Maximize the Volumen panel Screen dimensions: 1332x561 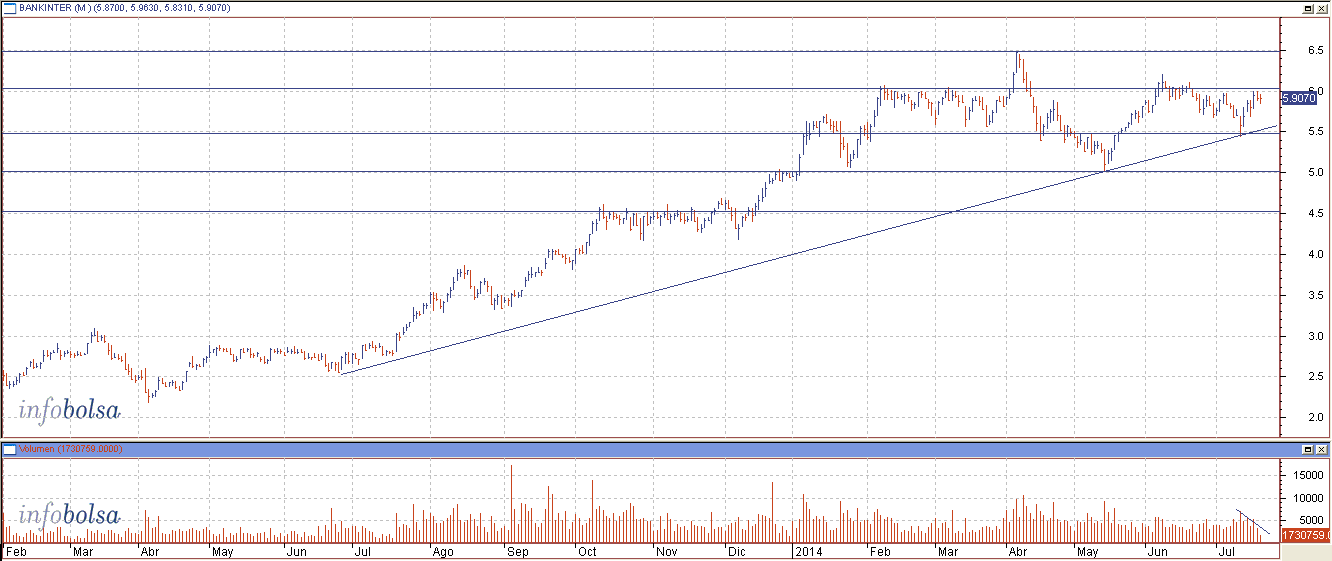pyautogui.click(x=1307, y=449)
